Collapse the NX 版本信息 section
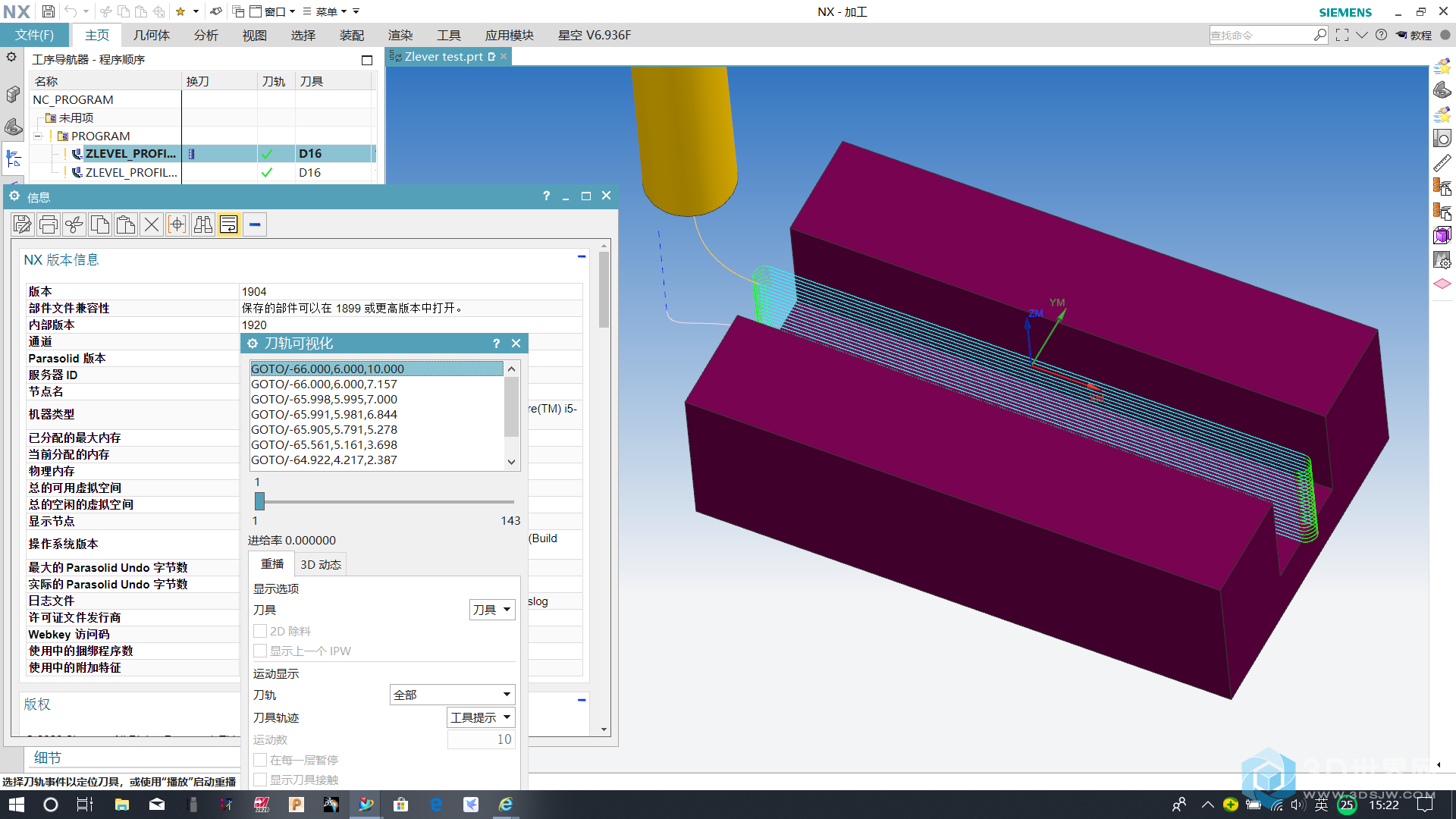 [x=582, y=256]
